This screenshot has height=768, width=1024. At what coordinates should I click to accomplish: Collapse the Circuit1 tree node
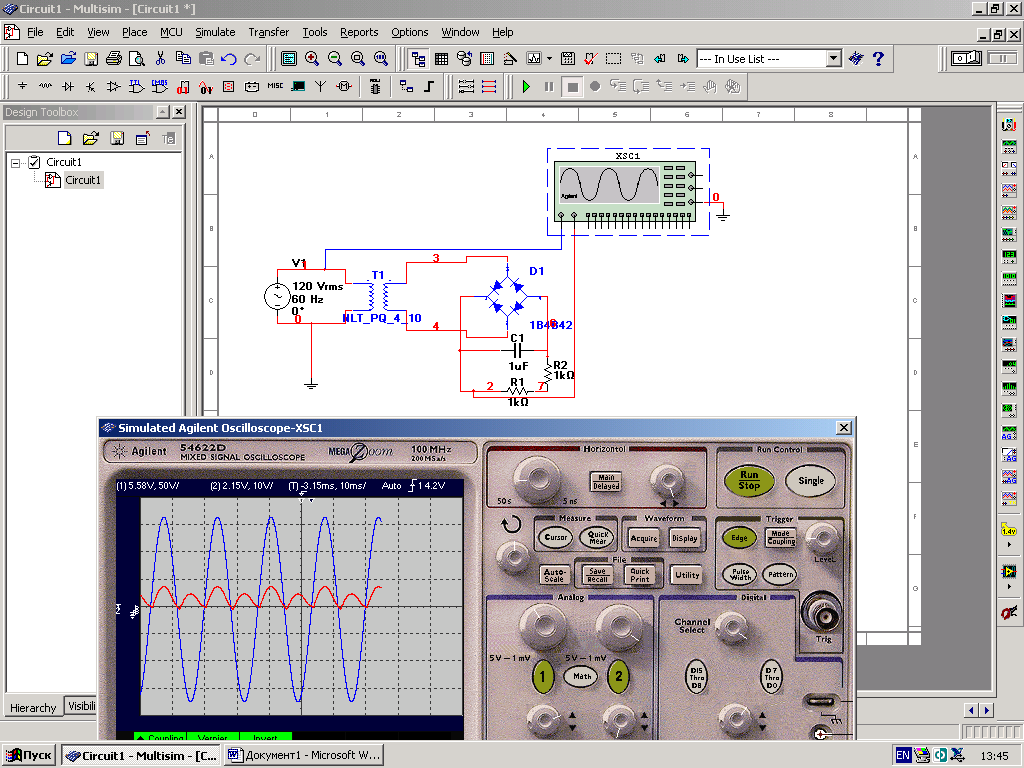[16, 163]
